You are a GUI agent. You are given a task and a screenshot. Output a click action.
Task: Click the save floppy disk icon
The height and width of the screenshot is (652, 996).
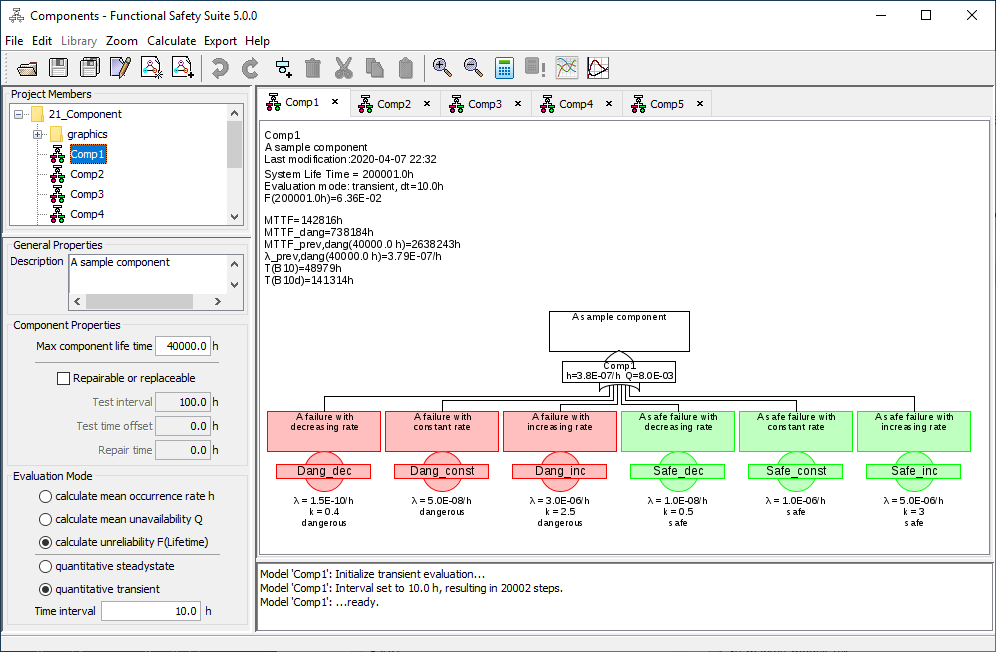click(x=59, y=68)
